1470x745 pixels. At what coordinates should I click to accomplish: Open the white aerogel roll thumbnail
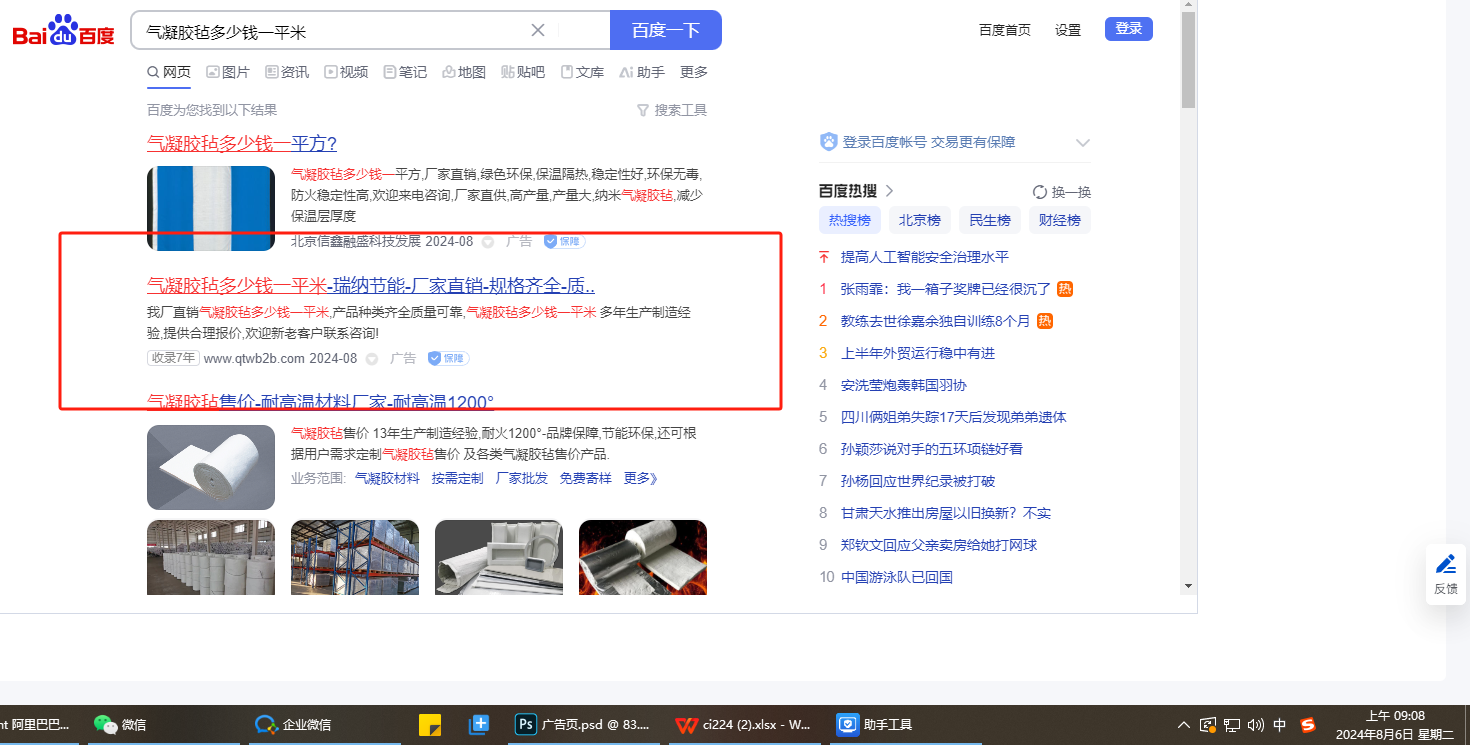pos(211,467)
